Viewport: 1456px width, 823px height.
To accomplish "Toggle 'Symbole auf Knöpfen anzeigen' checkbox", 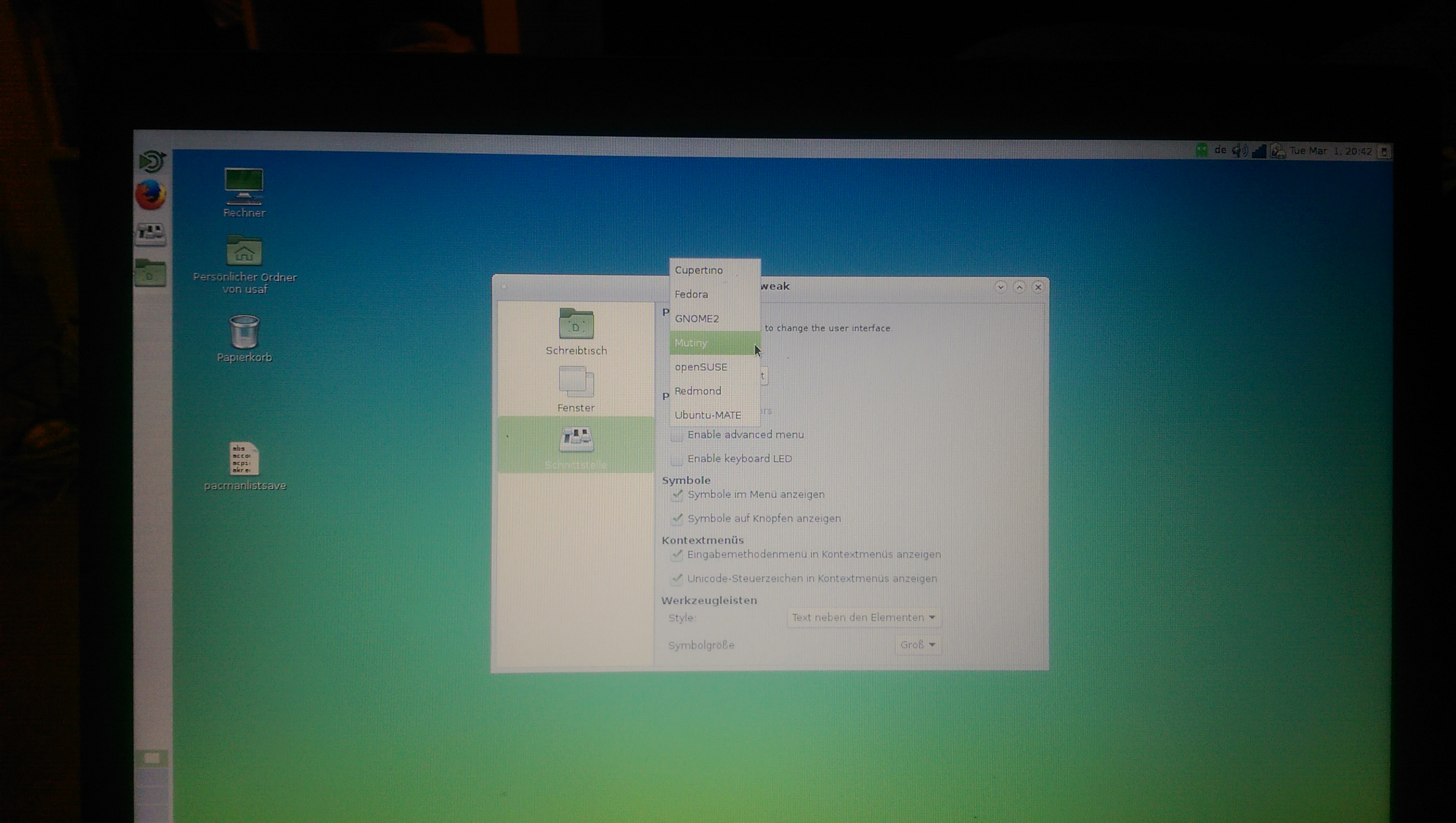I will [x=677, y=519].
